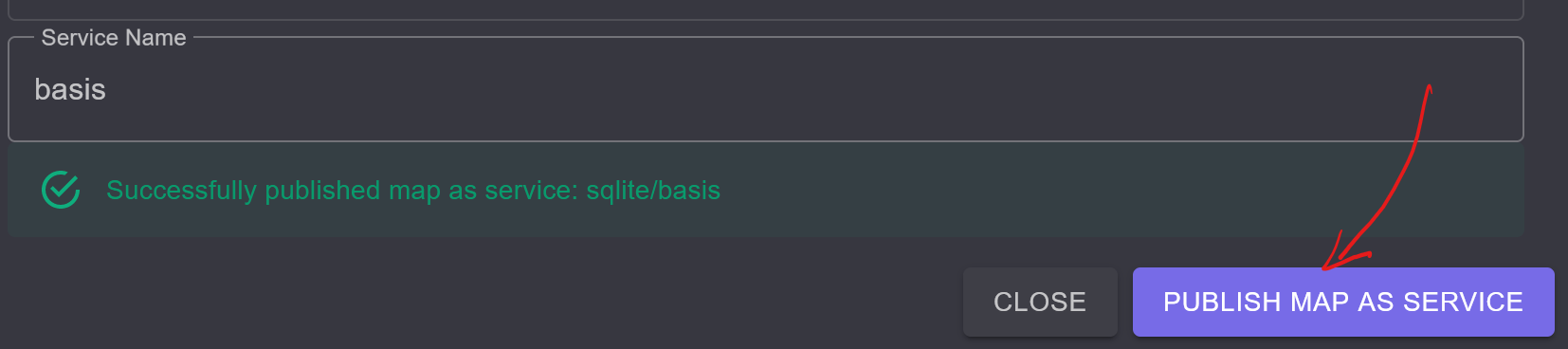Republish via the purple PUBLISH MAP AS SERVICE button
1568x349 pixels.
pyautogui.click(x=1343, y=302)
